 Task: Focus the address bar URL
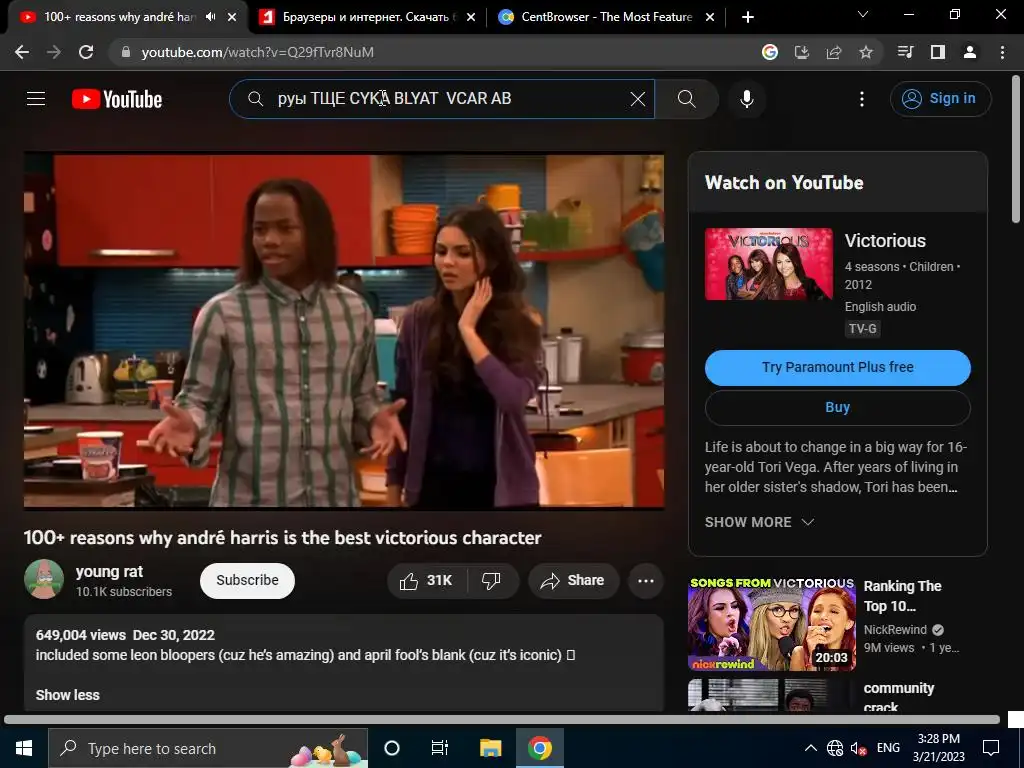(x=257, y=52)
